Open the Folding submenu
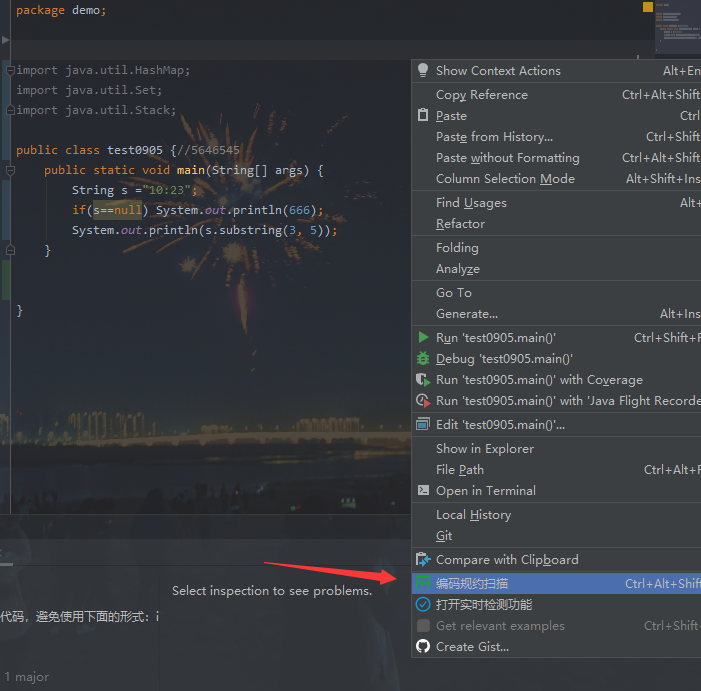Image resolution: width=701 pixels, height=691 pixels. [x=556, y=248]
